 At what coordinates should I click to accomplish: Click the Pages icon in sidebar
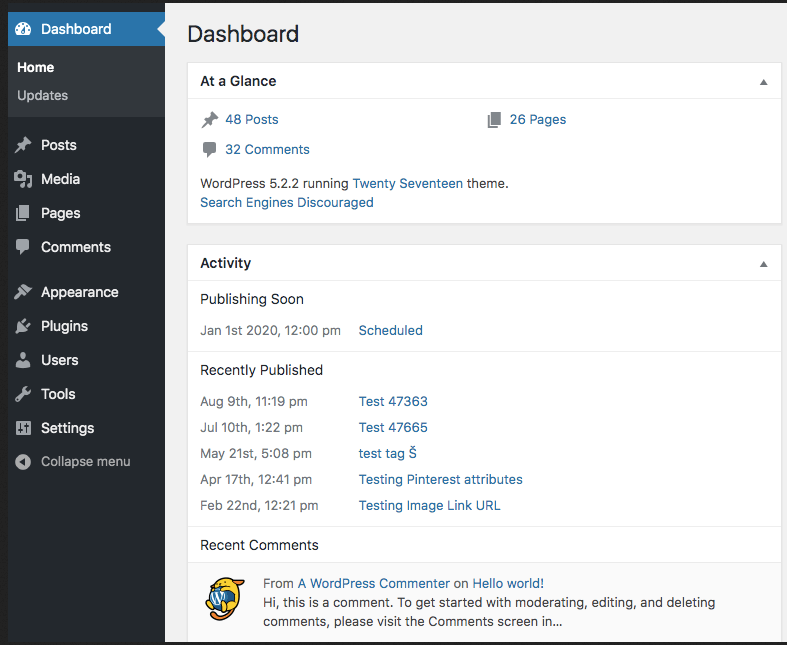coord(23,213)
